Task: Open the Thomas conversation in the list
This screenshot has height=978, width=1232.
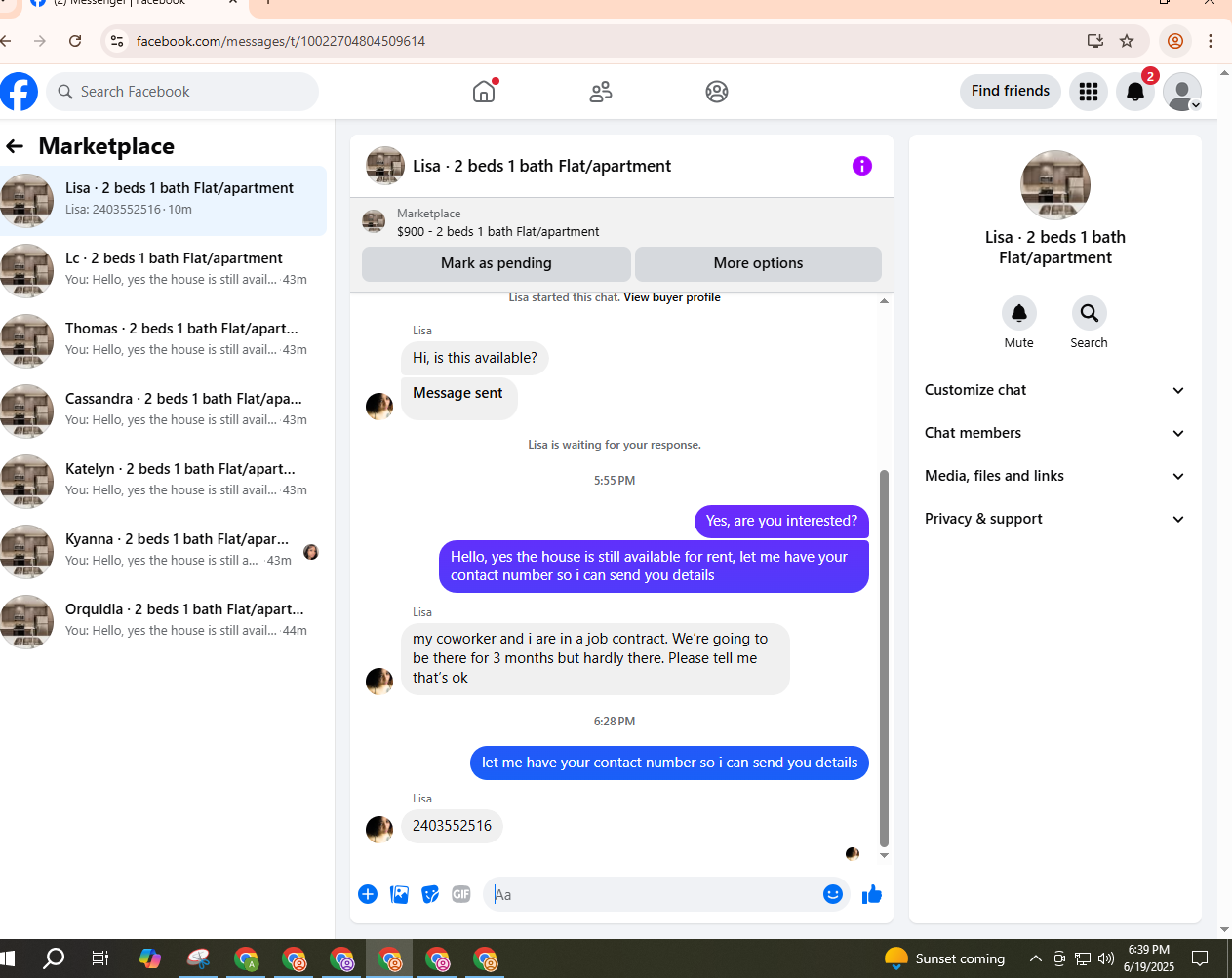Action: (163, 341)
